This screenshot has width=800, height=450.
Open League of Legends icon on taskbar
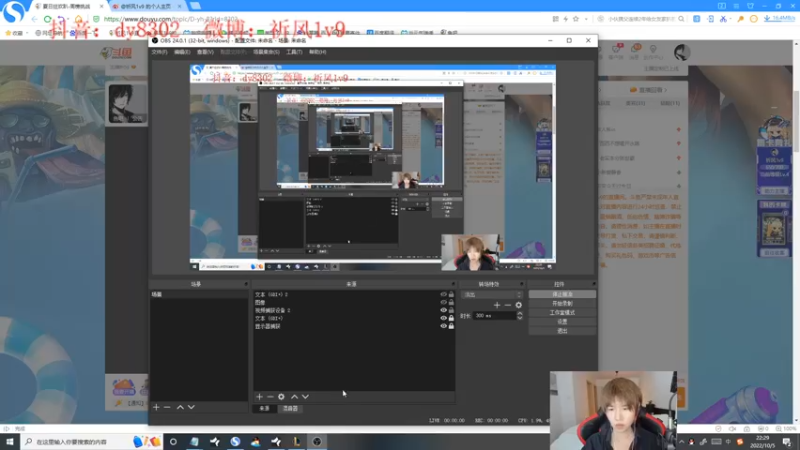pos(296,441)
